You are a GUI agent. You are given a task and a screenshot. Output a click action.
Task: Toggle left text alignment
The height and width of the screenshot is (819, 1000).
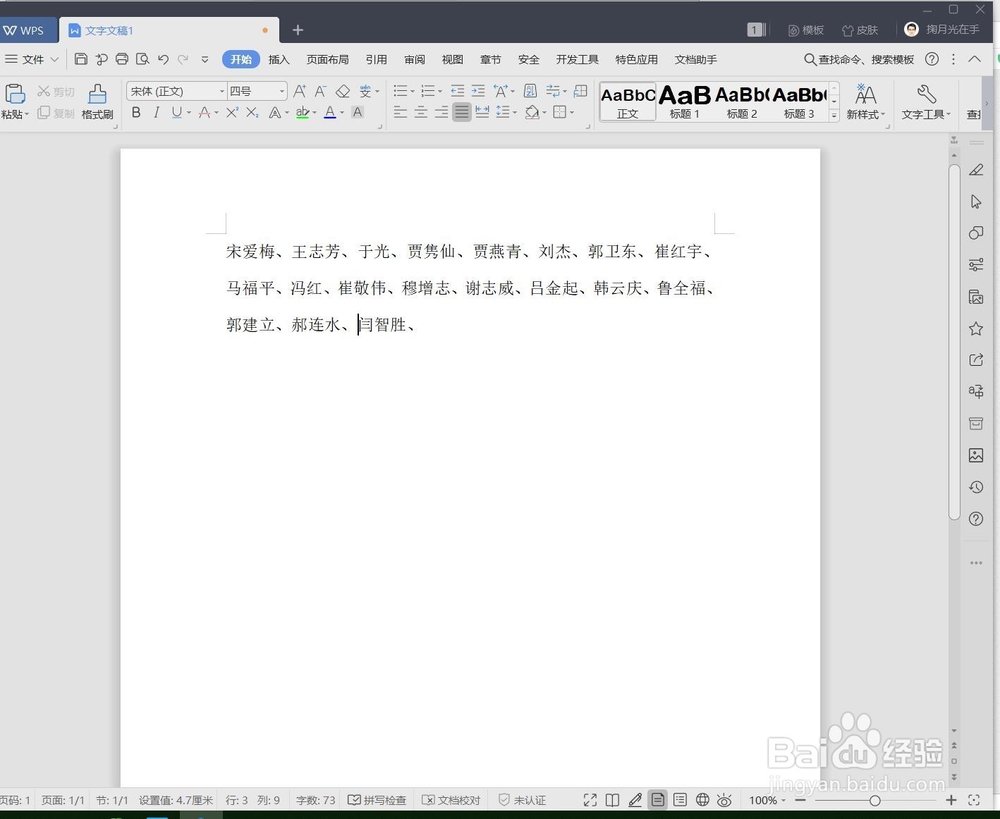(x=401, y=112)
